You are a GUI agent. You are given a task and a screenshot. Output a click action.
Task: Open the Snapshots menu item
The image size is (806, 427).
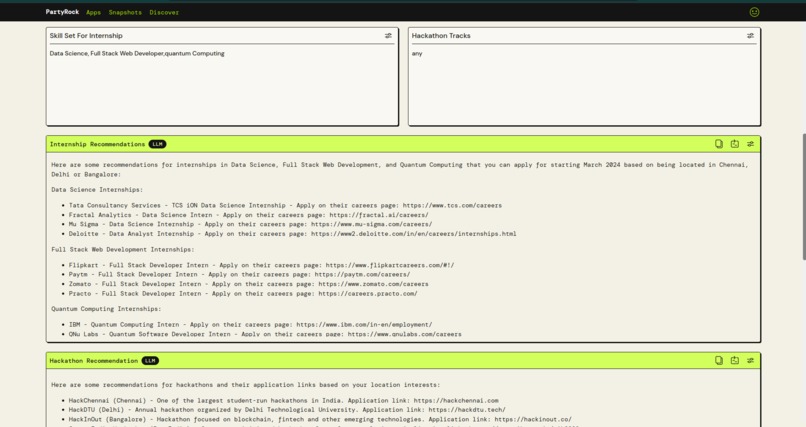(125, 12)
